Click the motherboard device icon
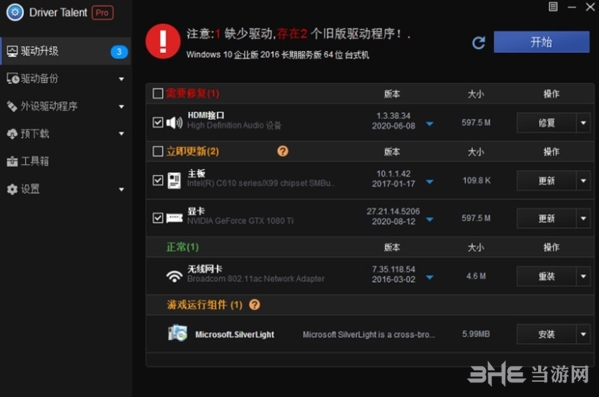 (x=174, y=180)
